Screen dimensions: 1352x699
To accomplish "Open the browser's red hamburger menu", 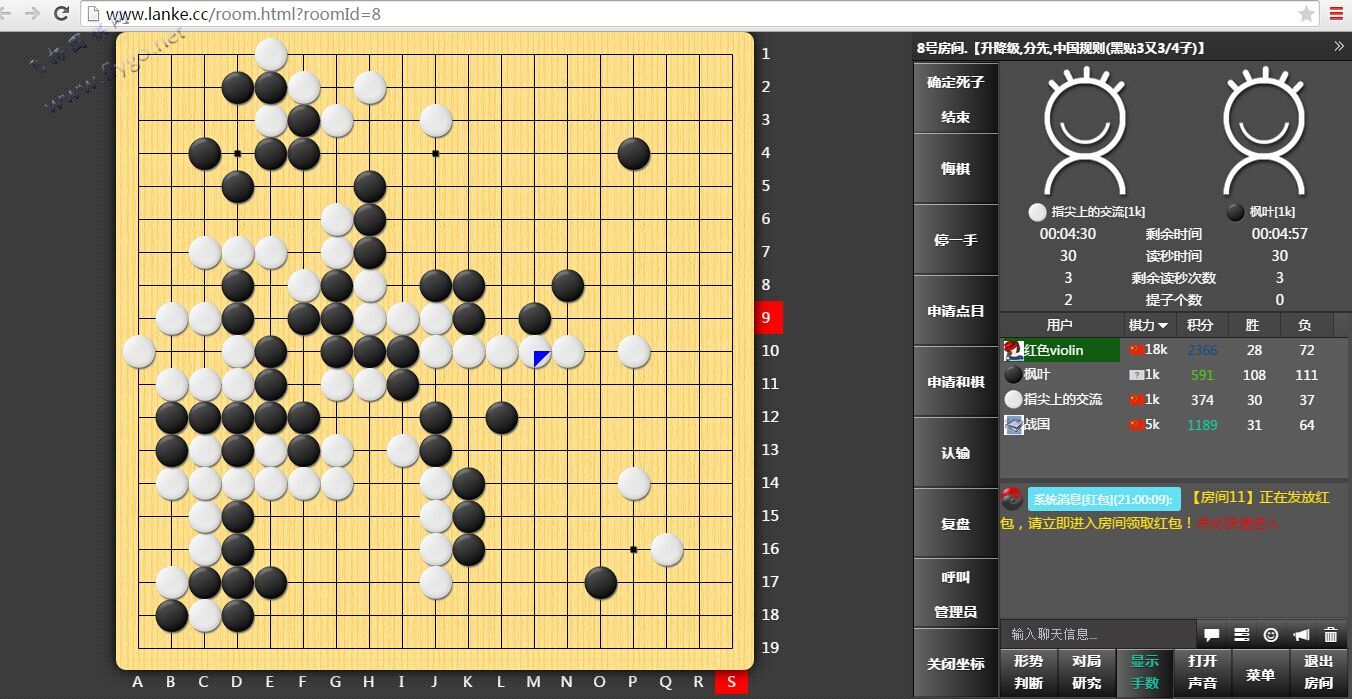I will click(x=1336, y=14).
